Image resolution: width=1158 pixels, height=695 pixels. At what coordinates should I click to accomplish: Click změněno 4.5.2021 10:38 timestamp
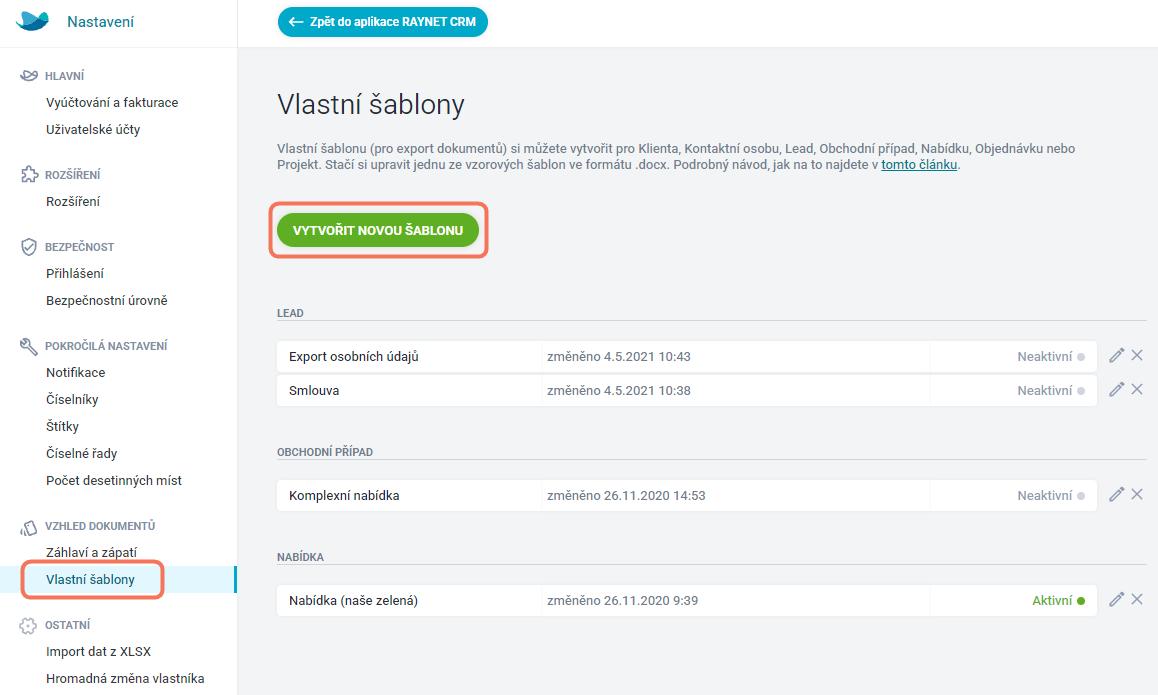coord(619,391)
